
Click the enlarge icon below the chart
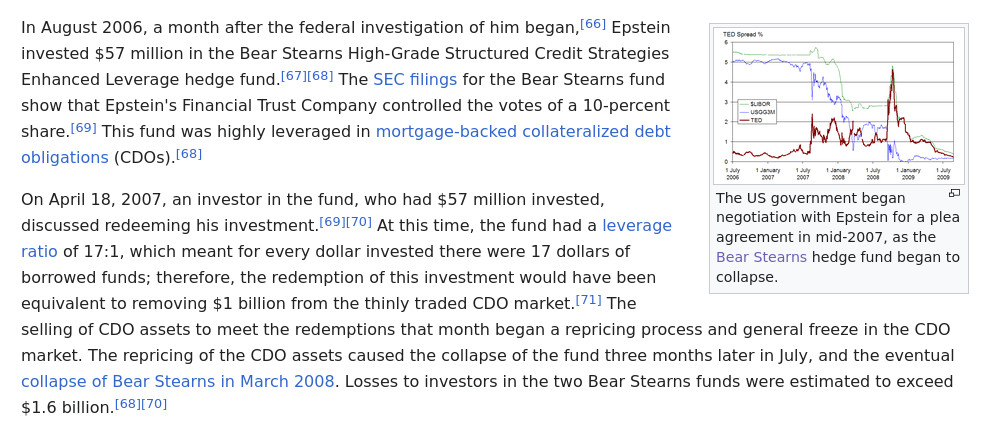(x=954, y=193)
